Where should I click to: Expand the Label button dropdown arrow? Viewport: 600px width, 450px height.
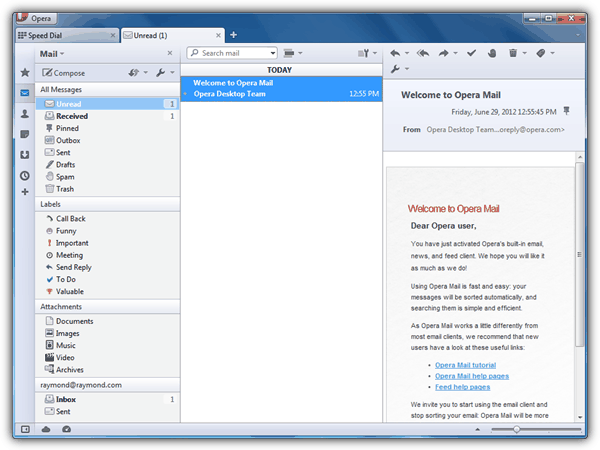pyautogui.click(x=553, y=53)
